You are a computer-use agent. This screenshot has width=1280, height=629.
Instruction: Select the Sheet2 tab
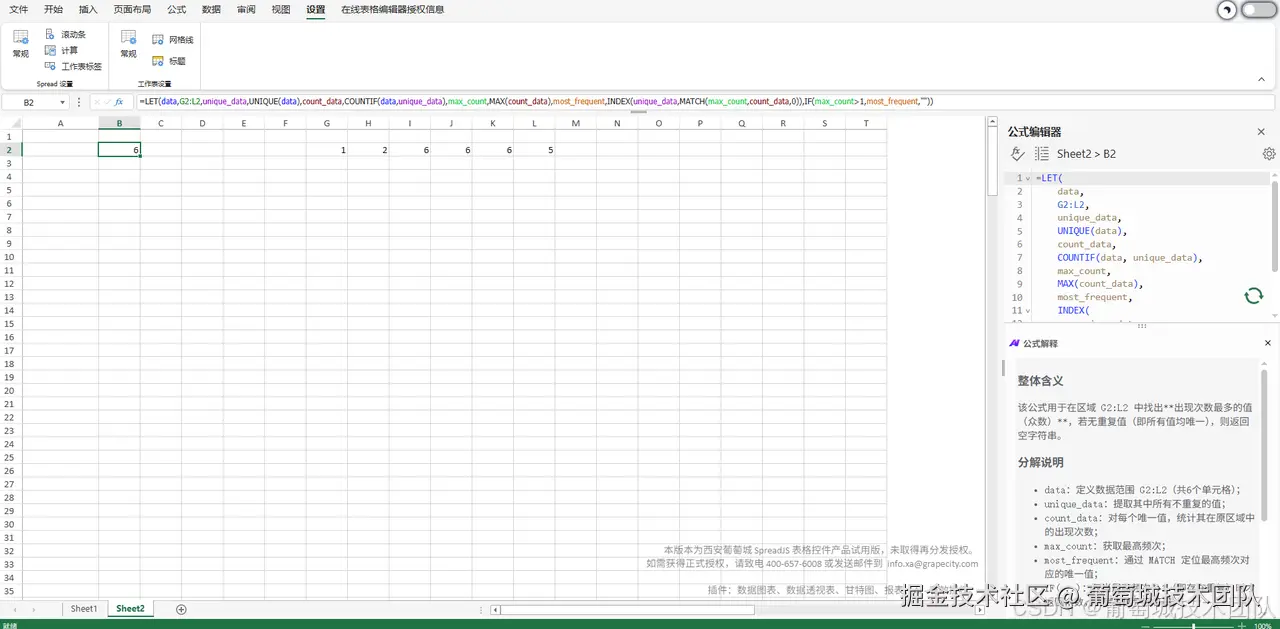pos(130,609)
